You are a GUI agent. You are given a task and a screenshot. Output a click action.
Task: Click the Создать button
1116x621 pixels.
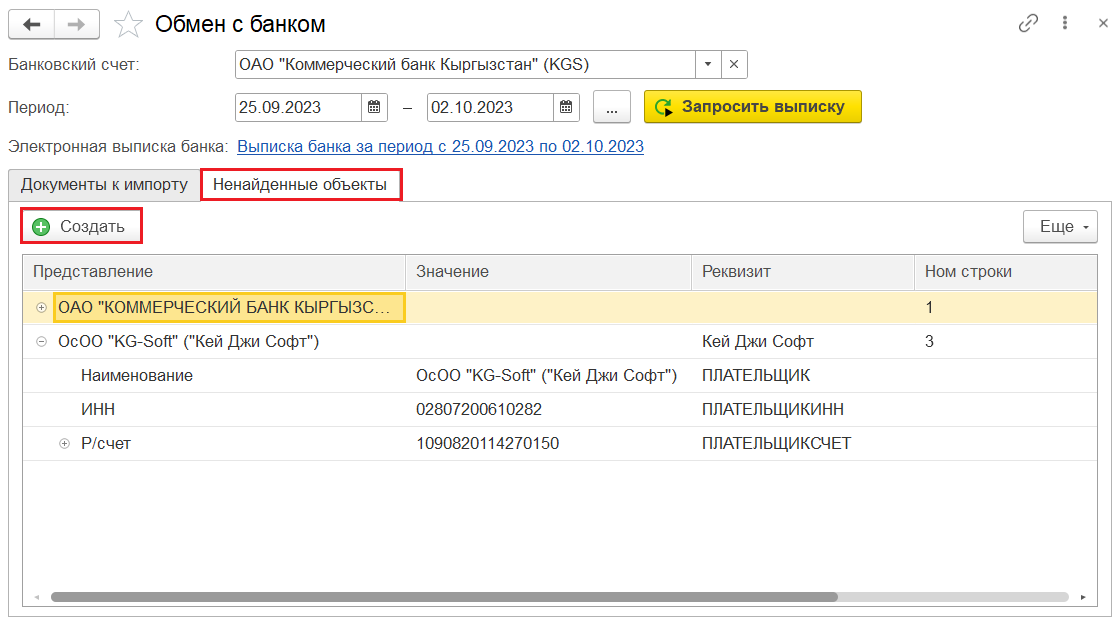pyautogui.click(x=81, y=227)
